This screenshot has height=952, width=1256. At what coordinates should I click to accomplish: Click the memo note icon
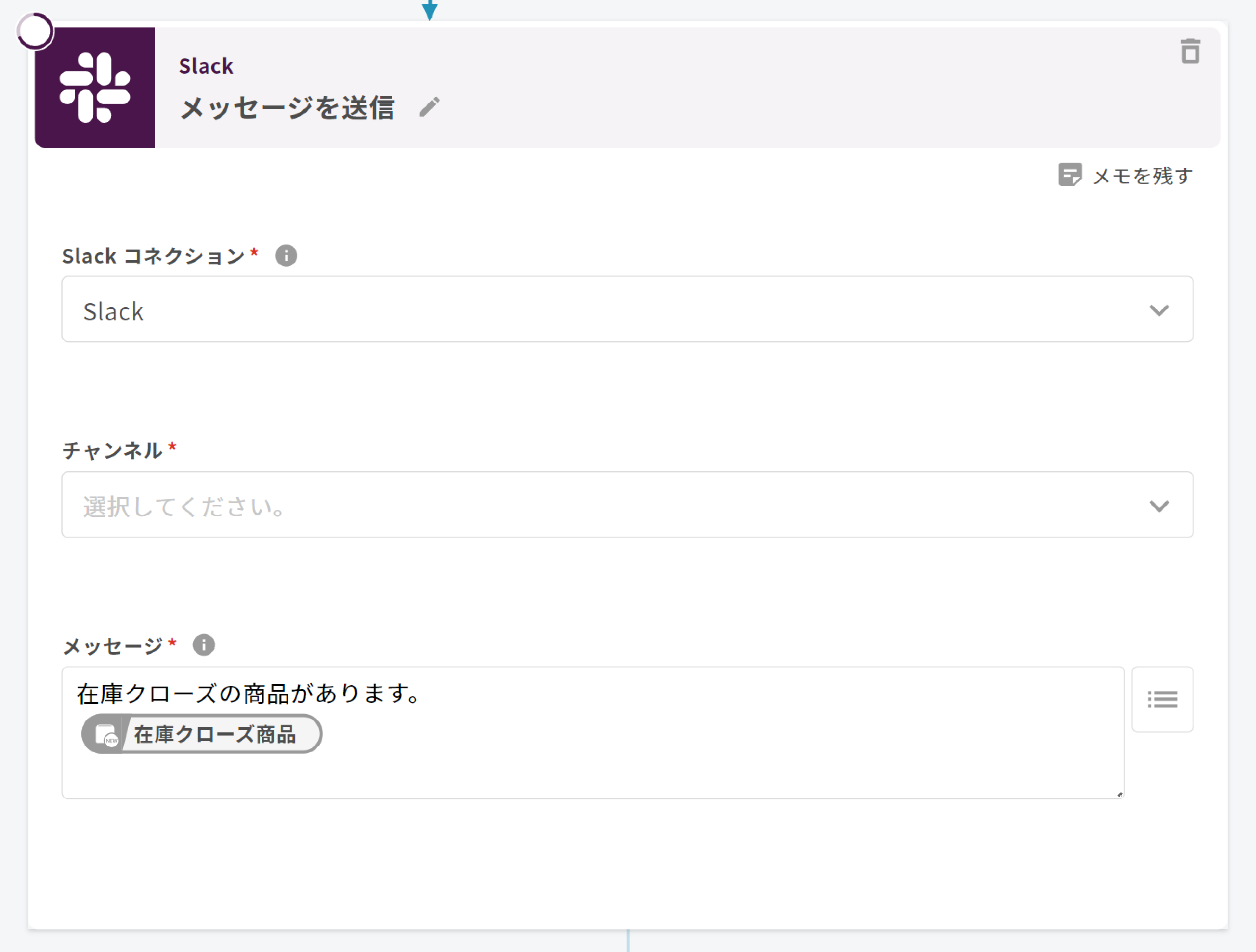(x=1070, y=175)
